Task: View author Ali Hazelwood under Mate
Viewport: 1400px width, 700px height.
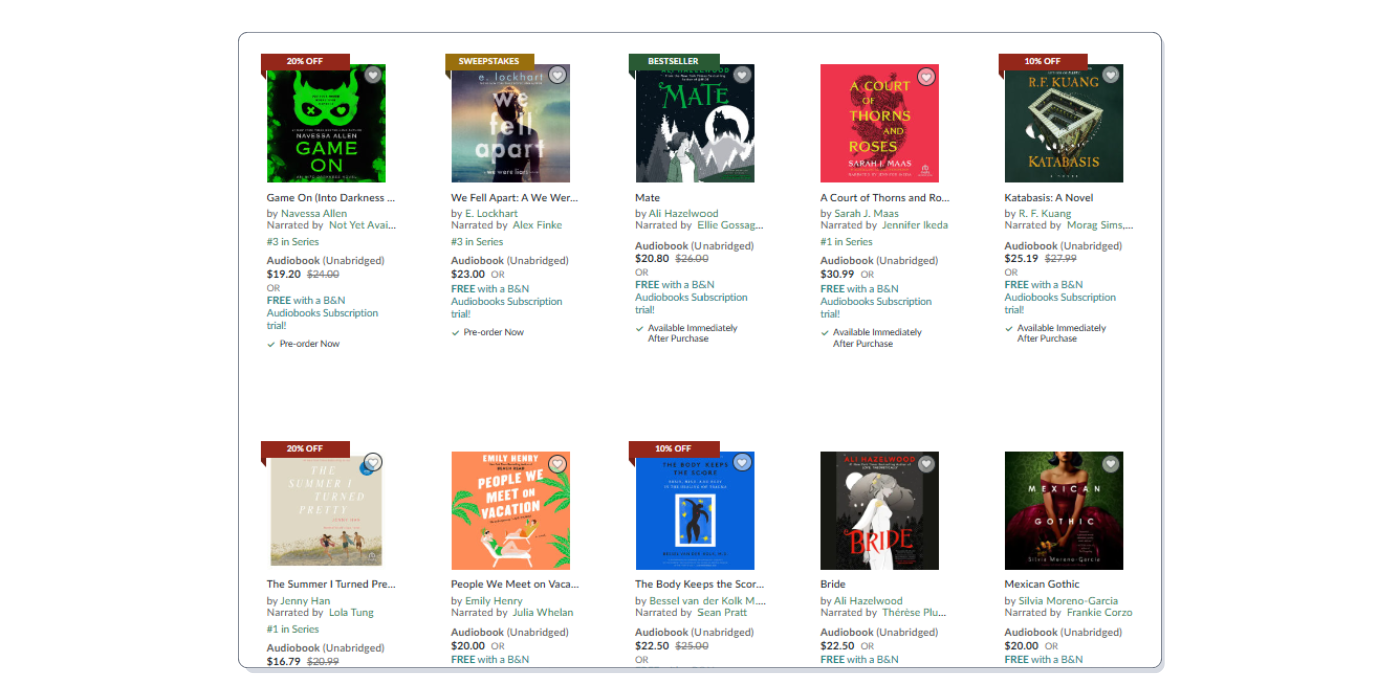Action: point(683,213)
